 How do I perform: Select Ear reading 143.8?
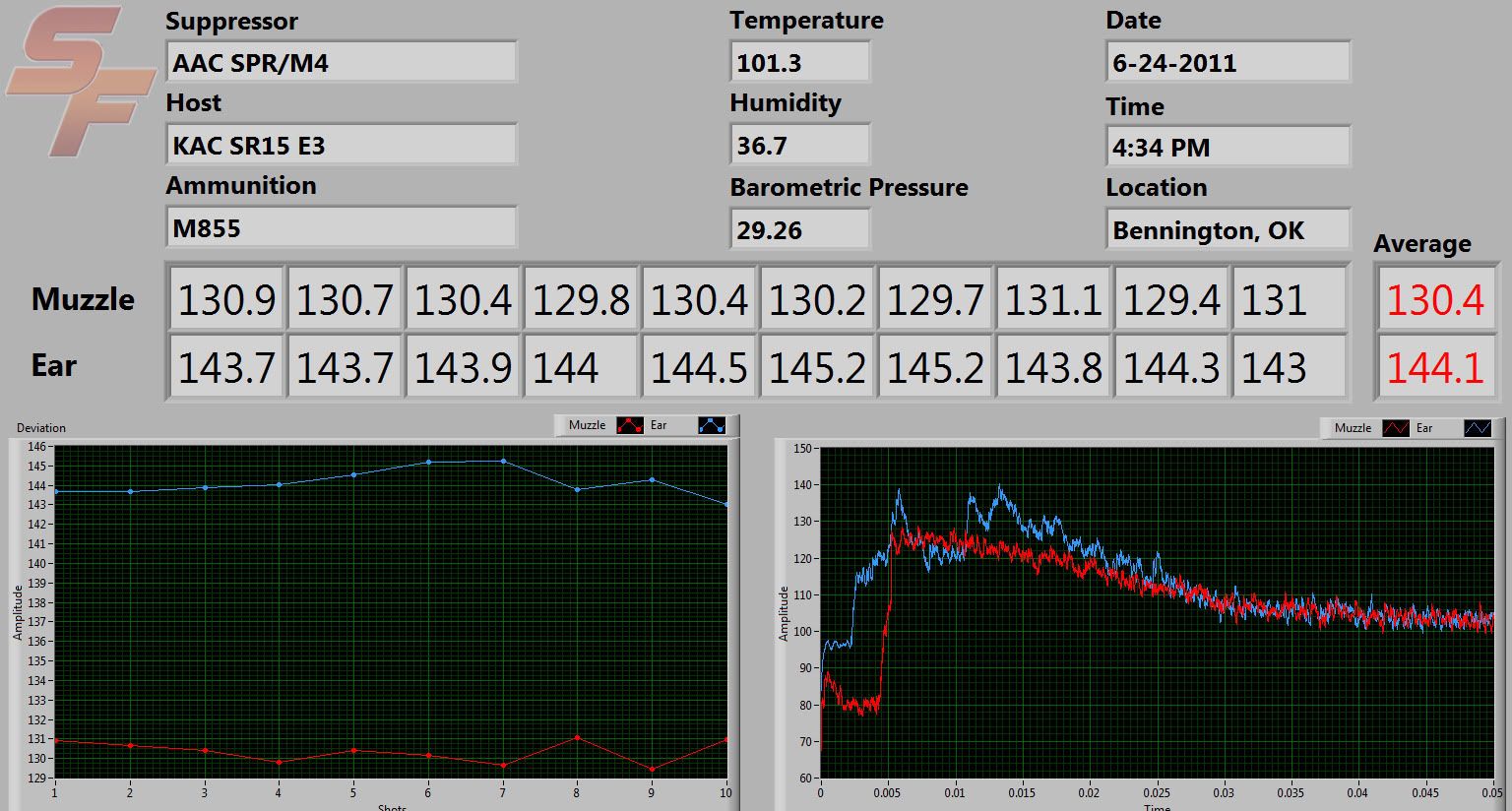[1053, 367]
